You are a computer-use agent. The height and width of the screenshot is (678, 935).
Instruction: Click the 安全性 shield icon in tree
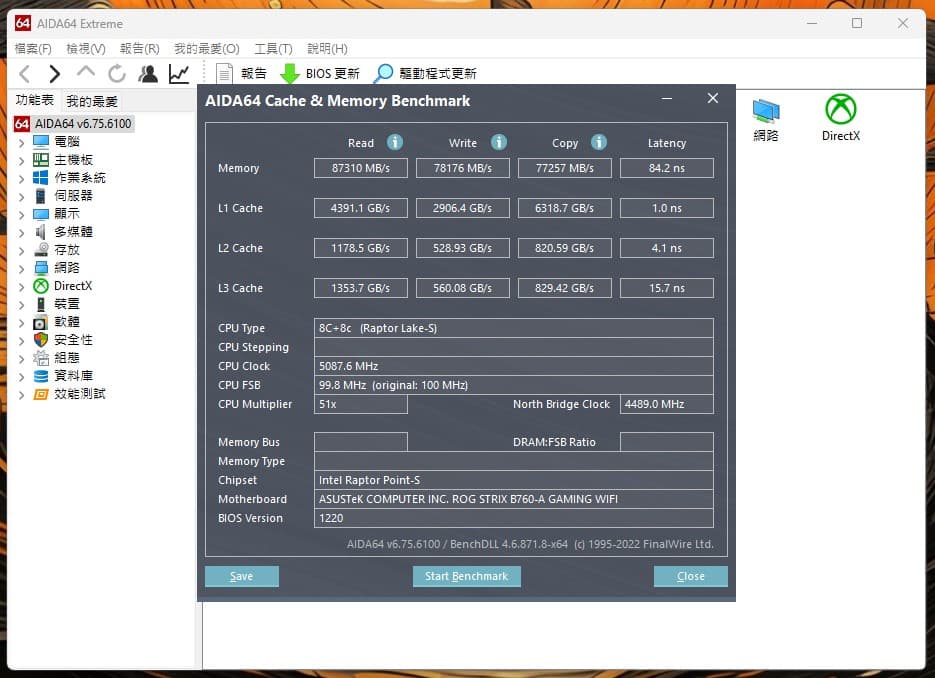(41, 339)
